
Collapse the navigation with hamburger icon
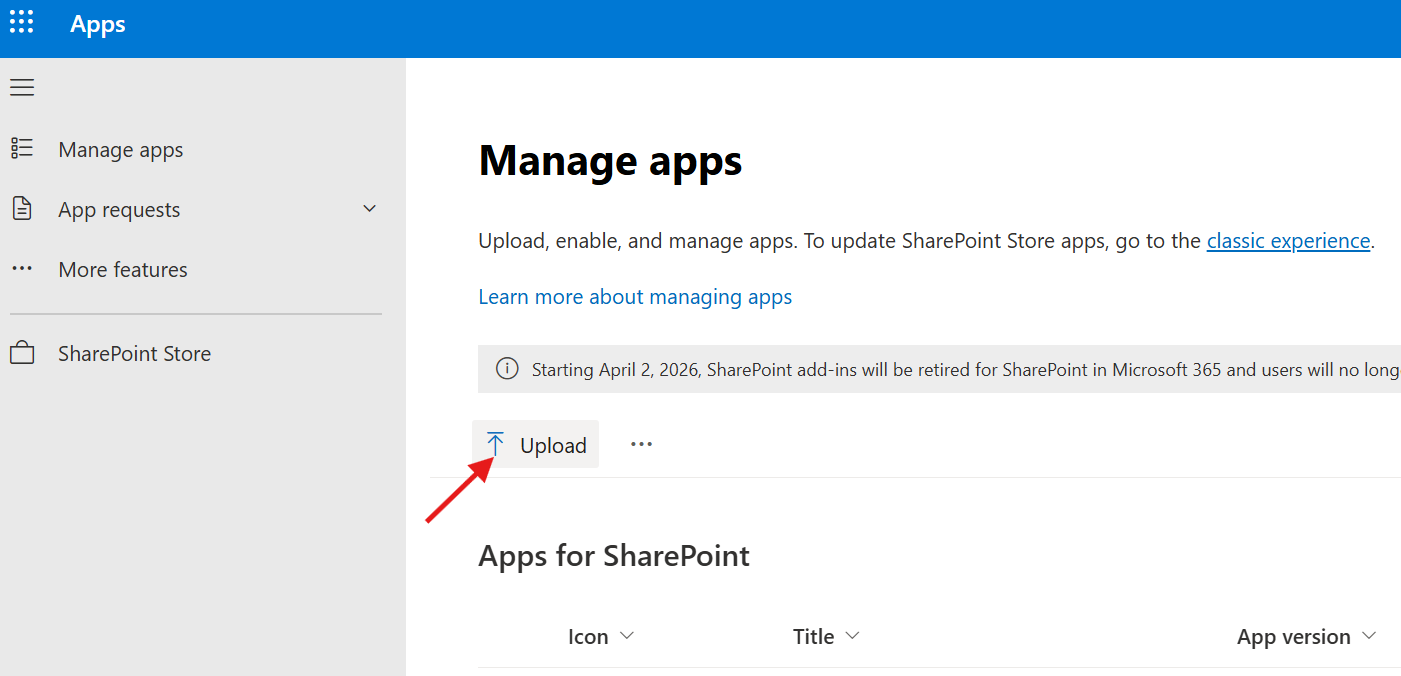tap(22, 88)
